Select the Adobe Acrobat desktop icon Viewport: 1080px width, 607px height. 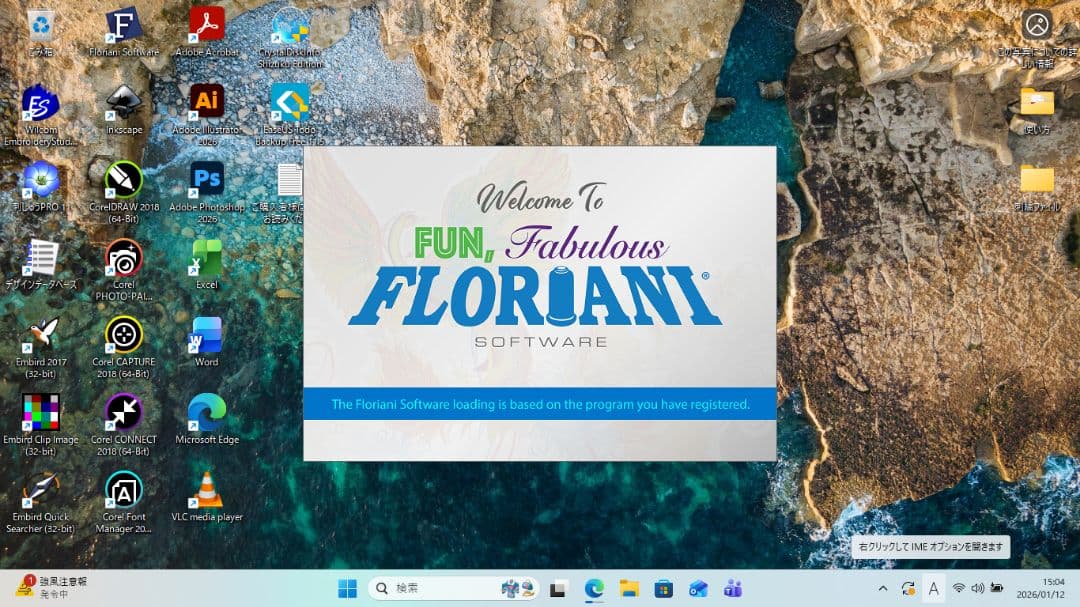pyautogui.click(x=206, y=26)
